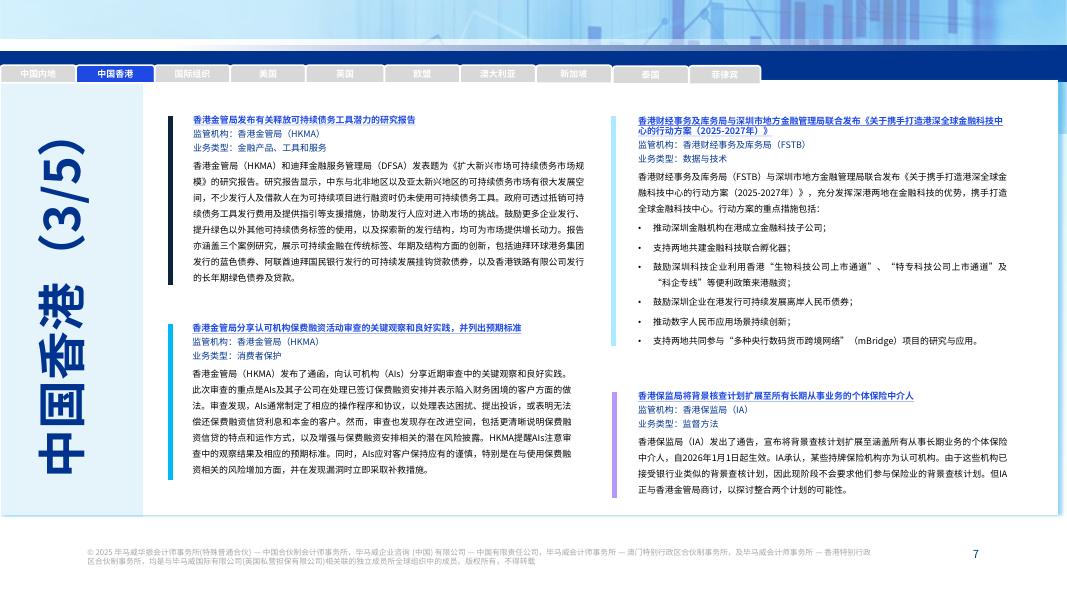Click the page number 7

(977, 551)
